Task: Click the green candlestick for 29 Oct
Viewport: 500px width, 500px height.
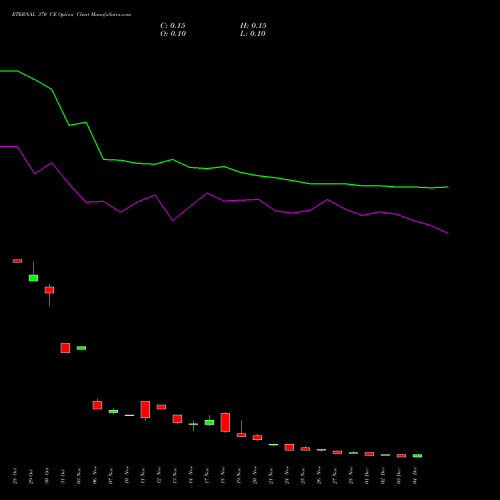Action: pyautogui.click(x=33, y=278)
